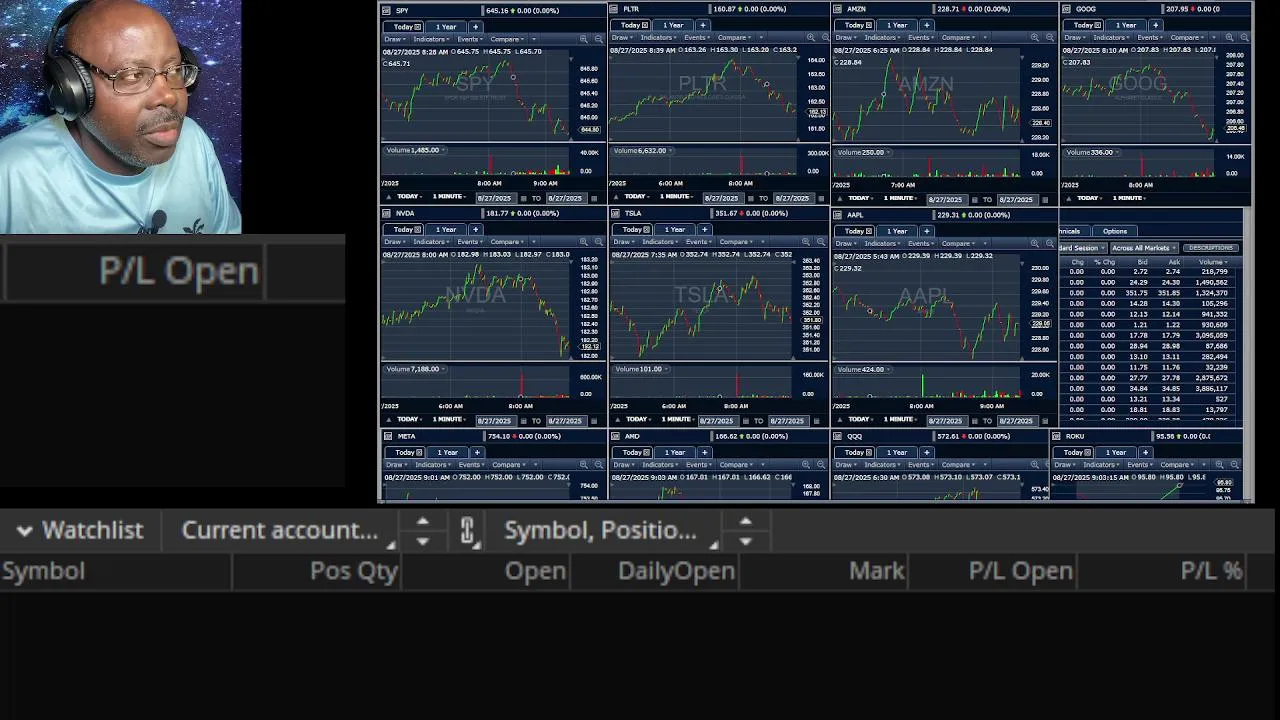1280x720 pixels.
Task: Add a new tab in AAPL chart
Action: tap(927, 231)
